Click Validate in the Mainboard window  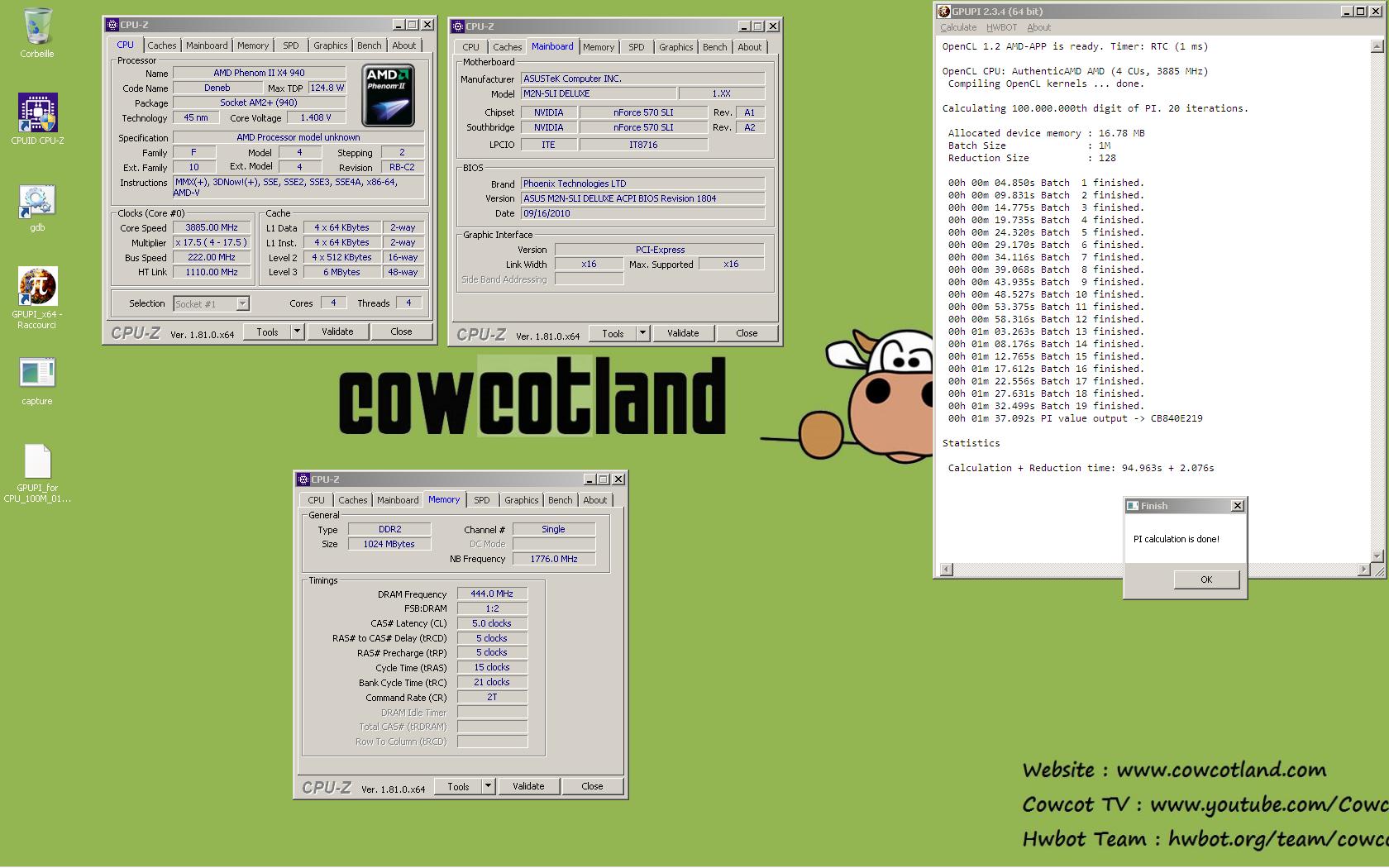point(683,333)
